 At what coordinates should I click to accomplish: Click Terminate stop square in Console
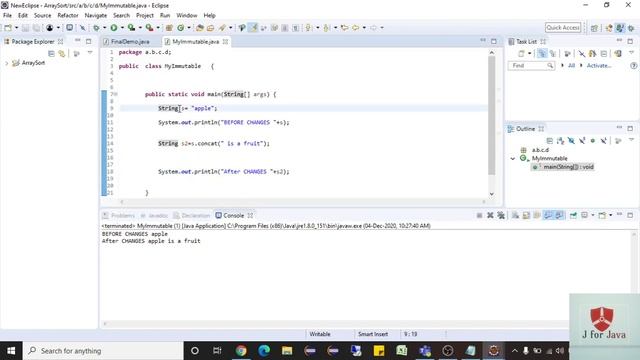point(479,215)
